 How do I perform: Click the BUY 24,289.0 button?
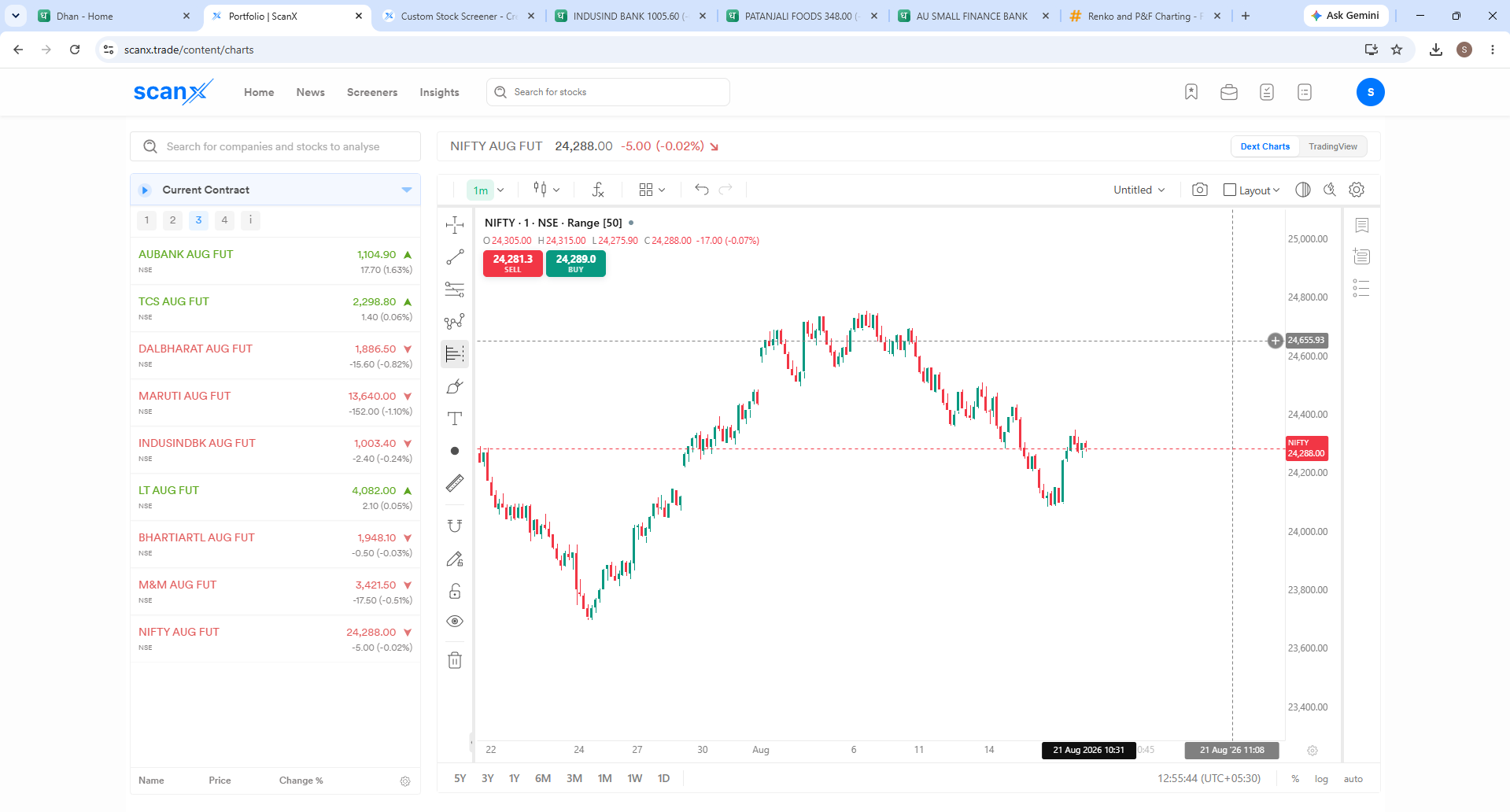click(576, 263)
